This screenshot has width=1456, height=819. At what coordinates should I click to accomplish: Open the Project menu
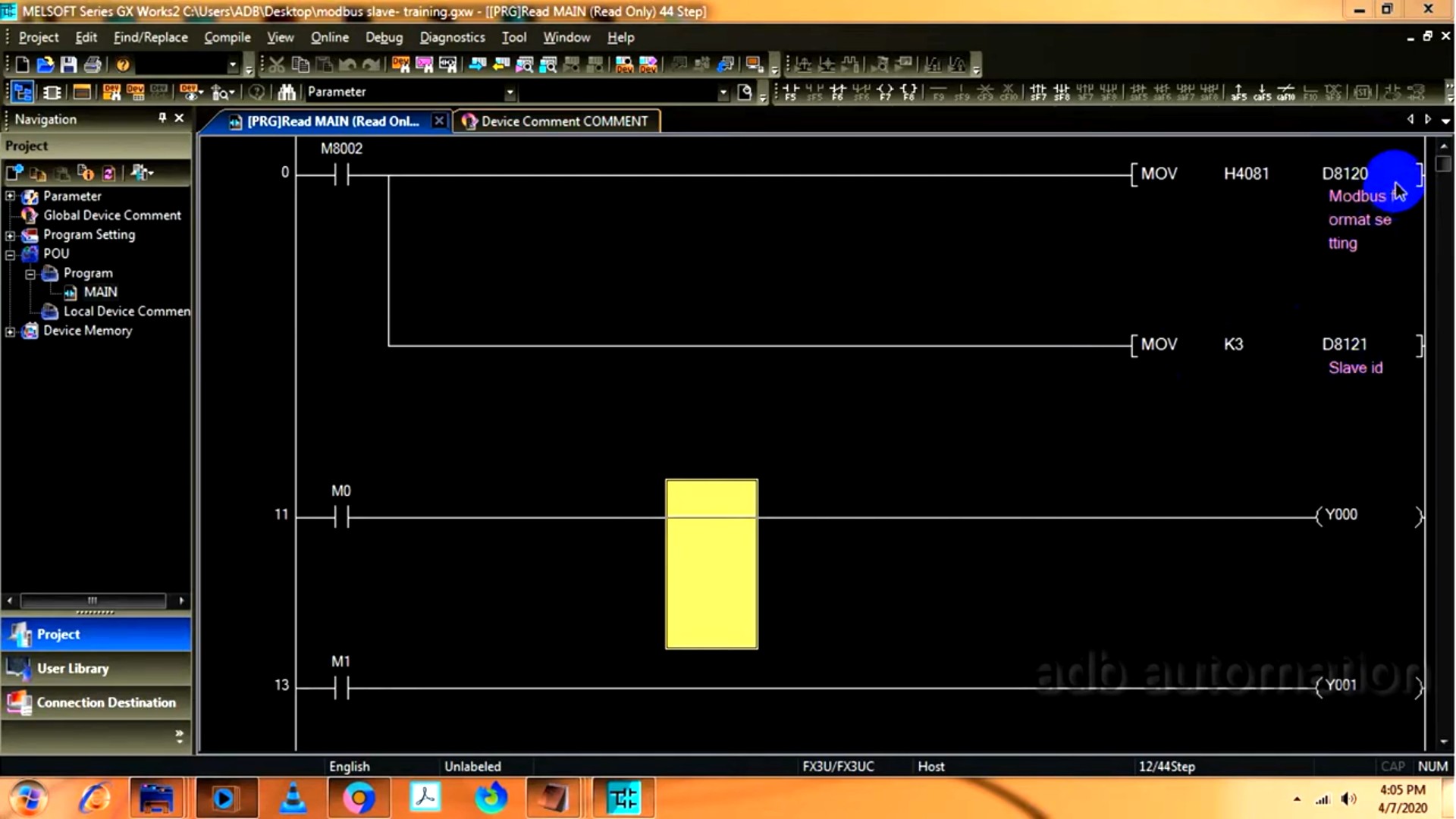(x=39, y=37)
